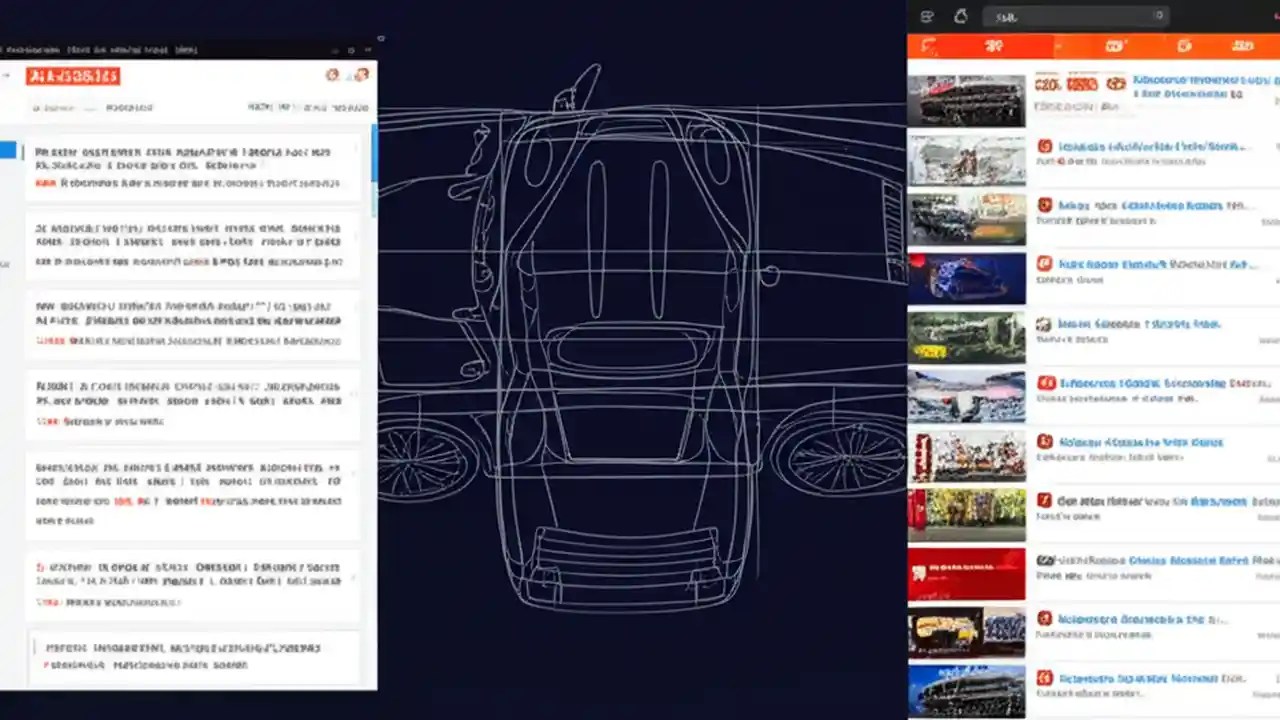Click the refresh icon left of the address bar
Image resolution: width=1280 pixels, height=720 pixels.
point(961,16)
